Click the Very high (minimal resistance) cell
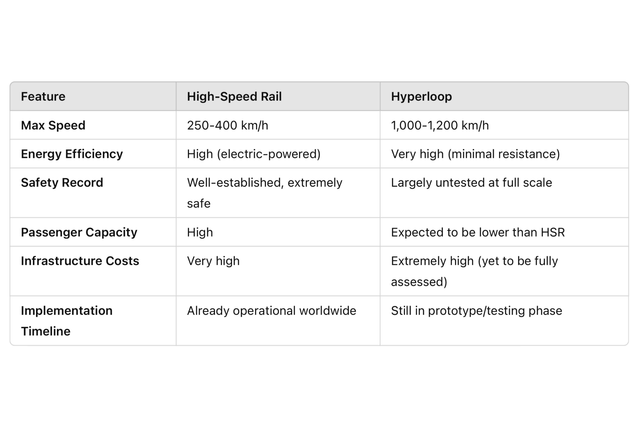This screenshot has width=640, height=427. pyautogui.click(x=475, y=154)
